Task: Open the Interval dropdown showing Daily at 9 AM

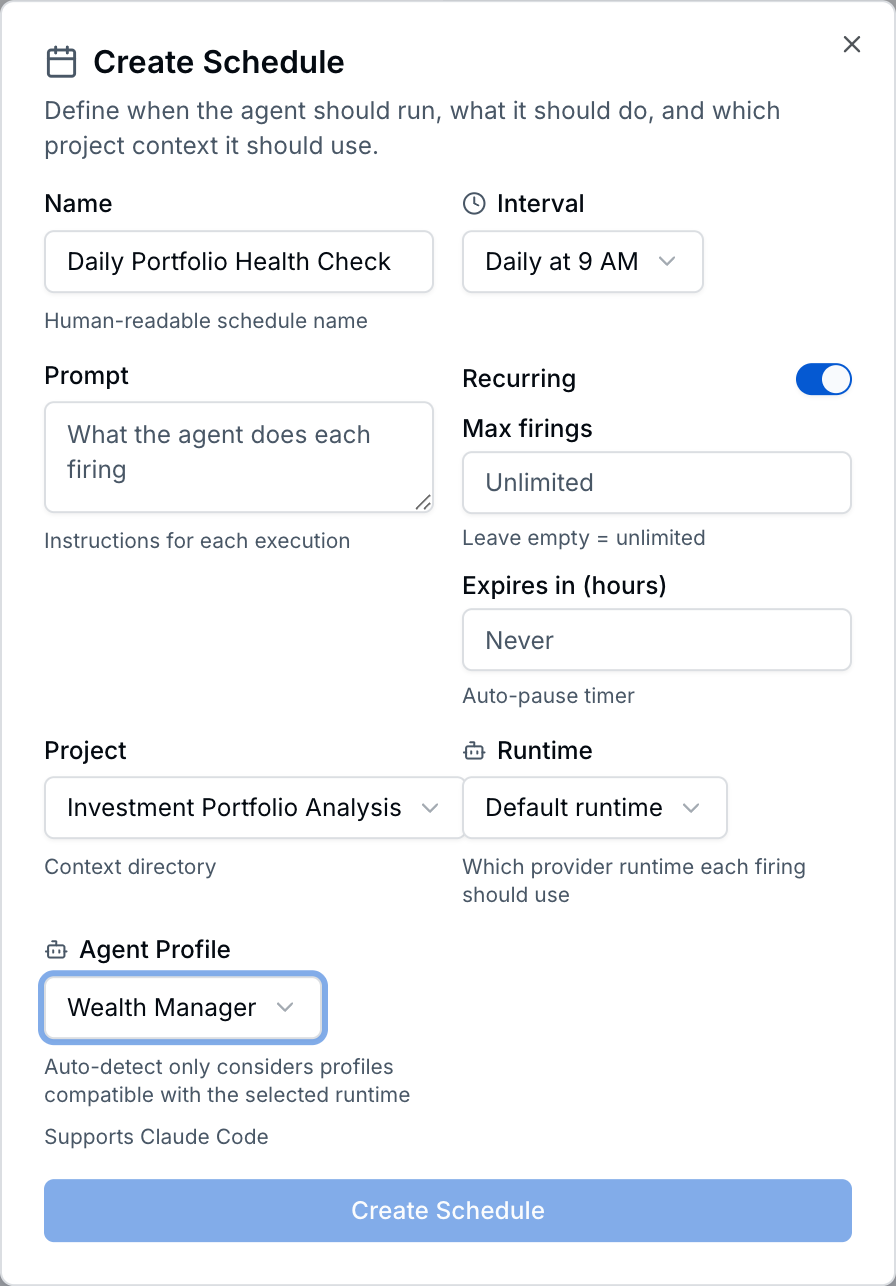Action: click(582, 261)
